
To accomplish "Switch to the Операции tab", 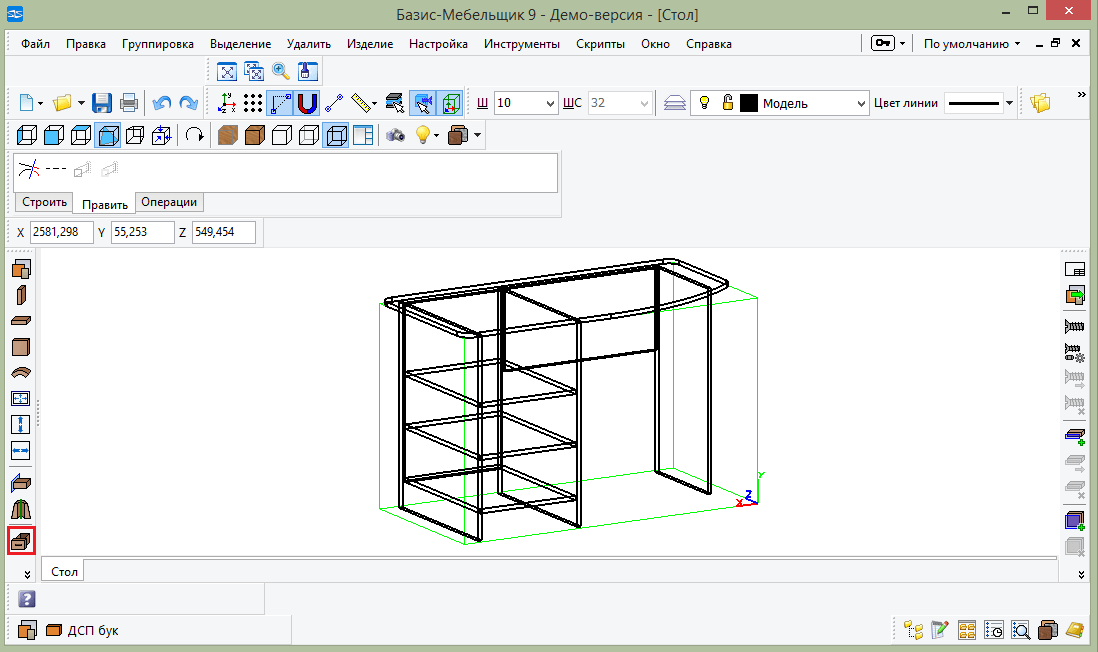I will pos(169,202).
